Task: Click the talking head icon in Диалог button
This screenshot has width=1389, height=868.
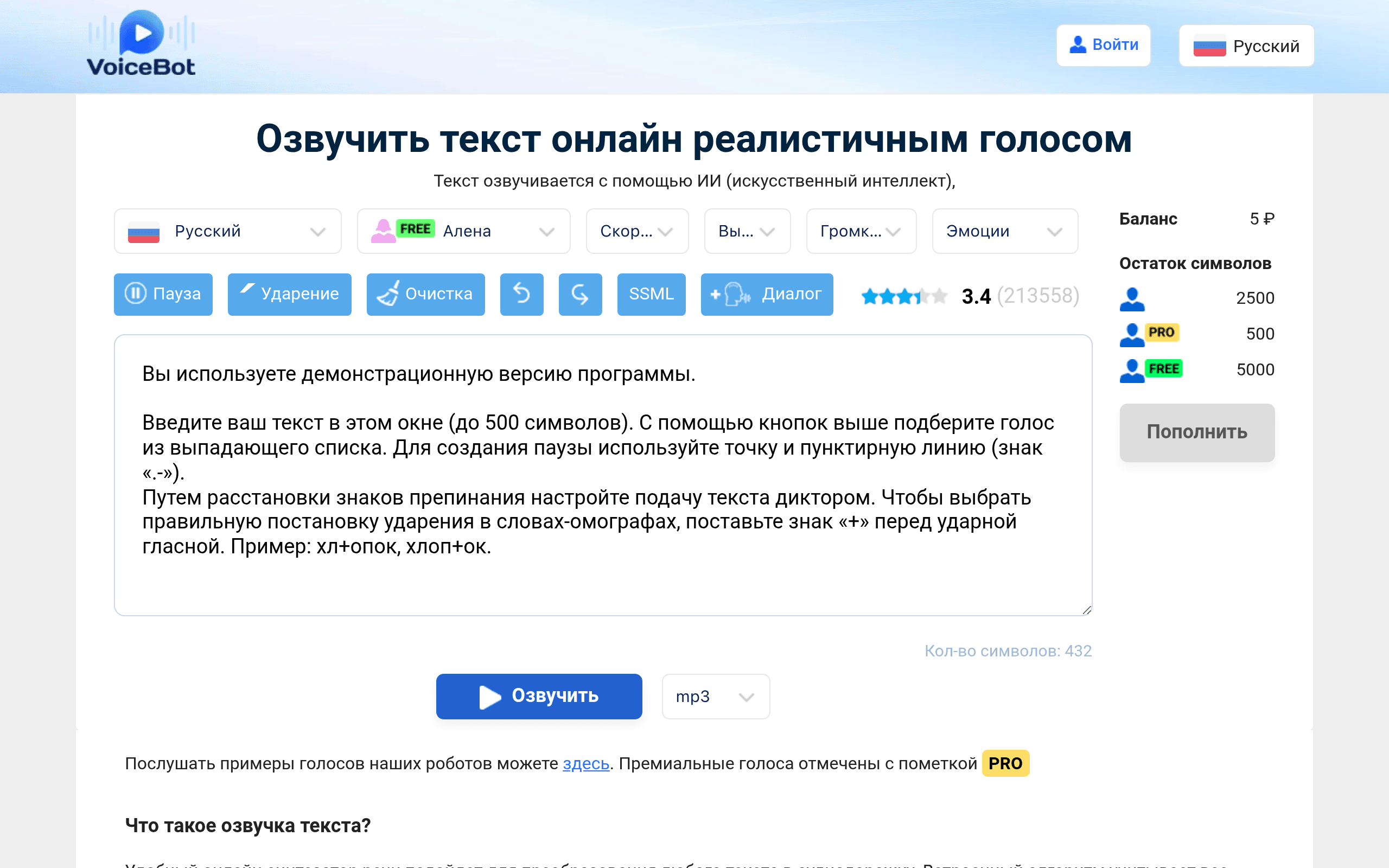Action: coord(736,295)
